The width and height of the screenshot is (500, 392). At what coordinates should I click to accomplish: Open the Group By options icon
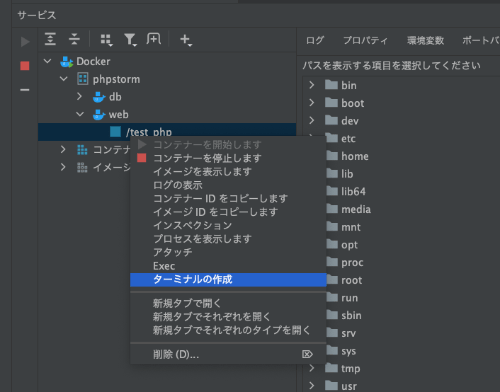tap(106, 40)
